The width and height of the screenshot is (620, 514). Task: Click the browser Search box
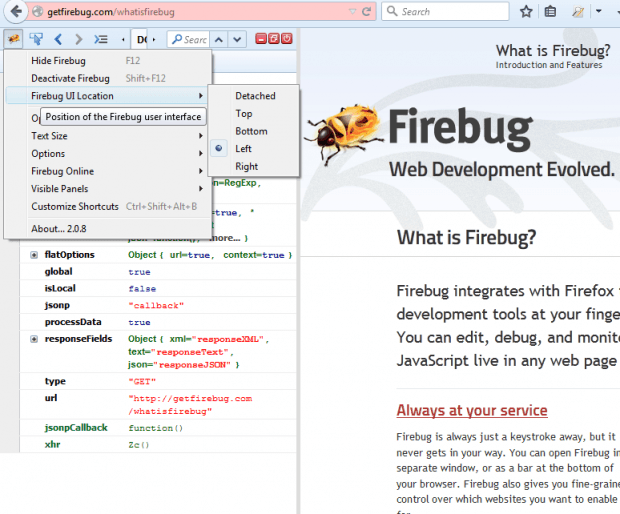(445, 11)
